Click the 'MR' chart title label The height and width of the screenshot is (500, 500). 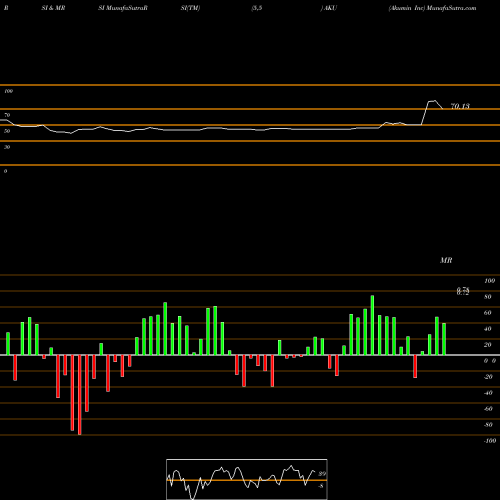(x=446, y=260)
